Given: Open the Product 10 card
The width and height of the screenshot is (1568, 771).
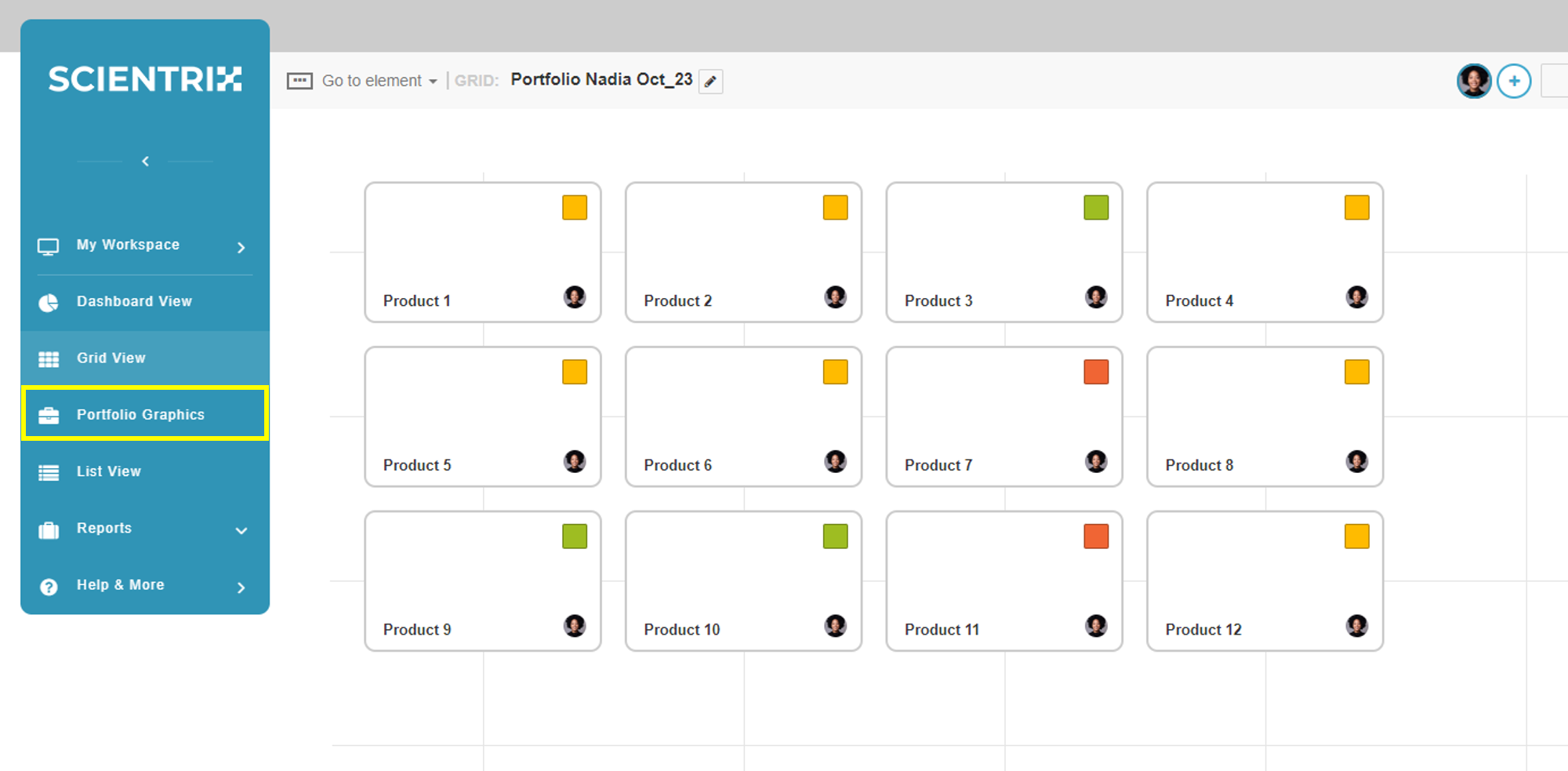Looking at the screenshot, I should [743, 581].
